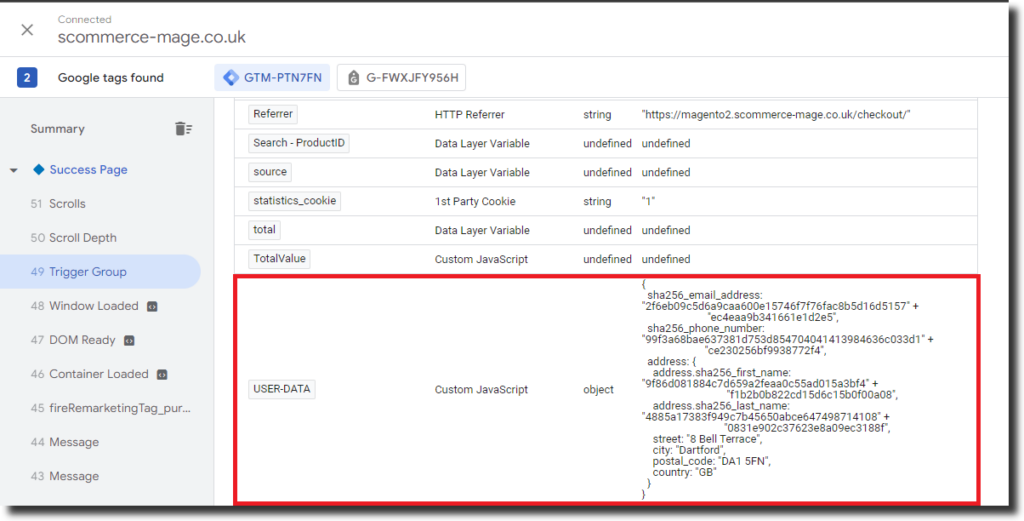The image size is (1024, 521).
Task: Close the Tag Assistant debug session
Action: click(x=27, y=30)
